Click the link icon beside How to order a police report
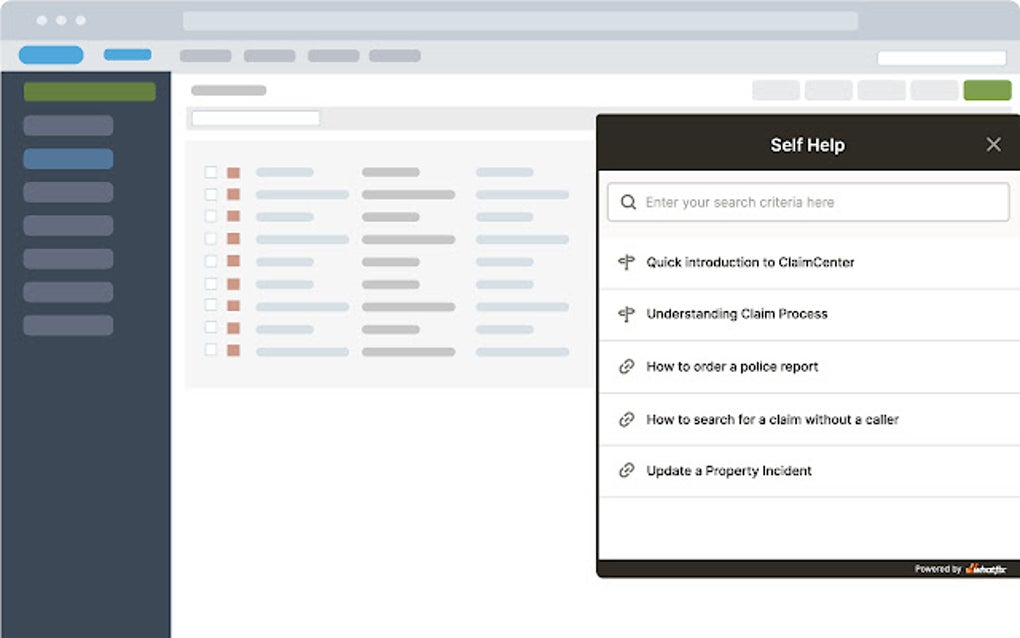The width and height of the screenshot is (1020, 638). coord(627,366)
